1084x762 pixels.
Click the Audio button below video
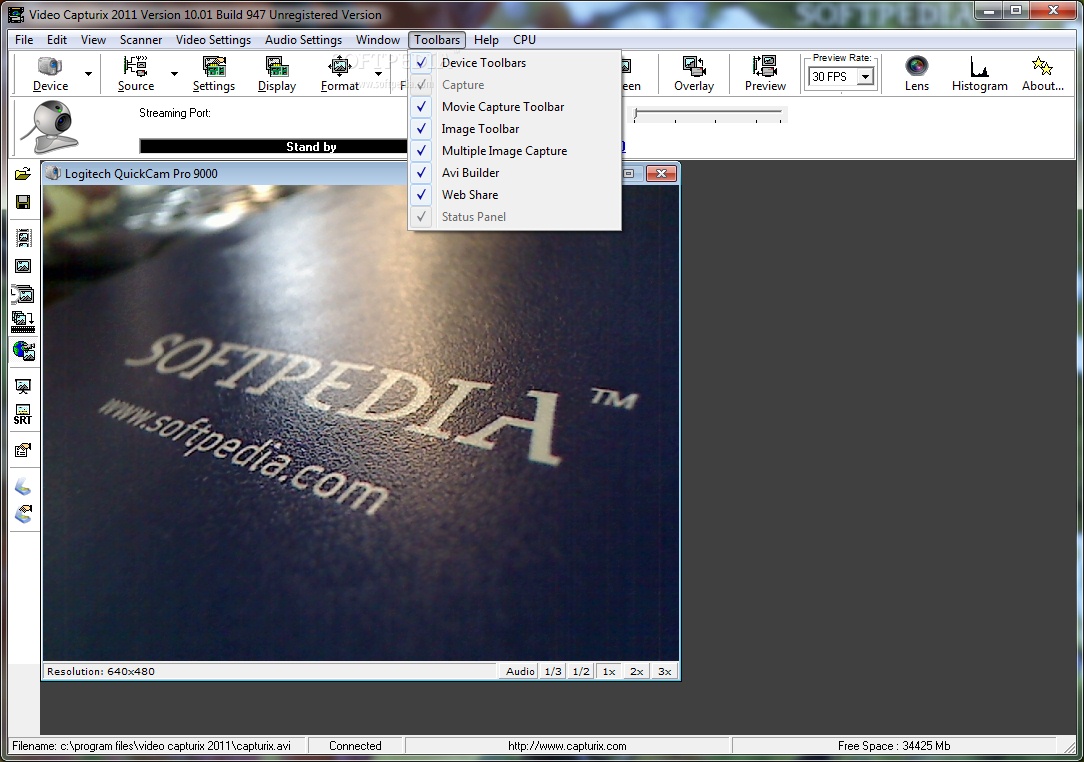(519, 671)
